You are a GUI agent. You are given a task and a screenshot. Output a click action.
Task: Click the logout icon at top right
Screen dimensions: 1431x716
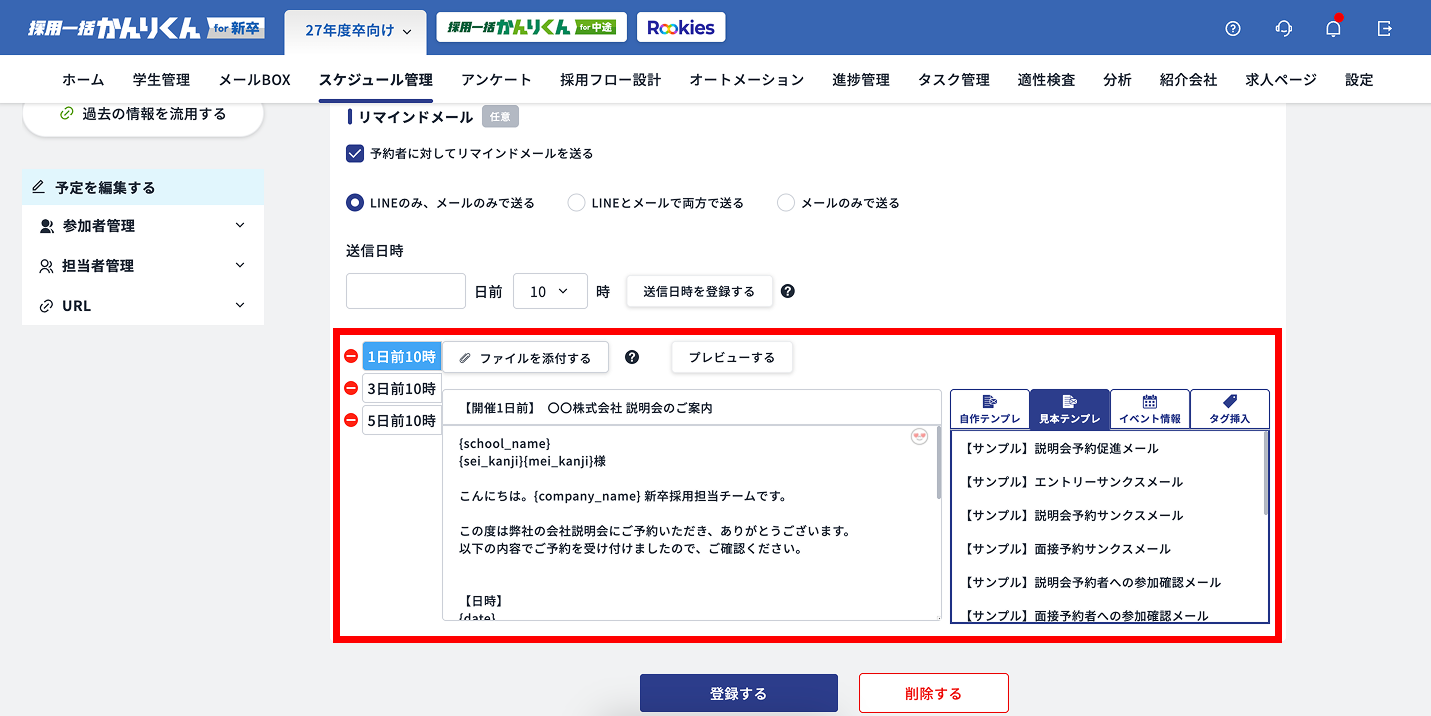(x=1385, y=29)
